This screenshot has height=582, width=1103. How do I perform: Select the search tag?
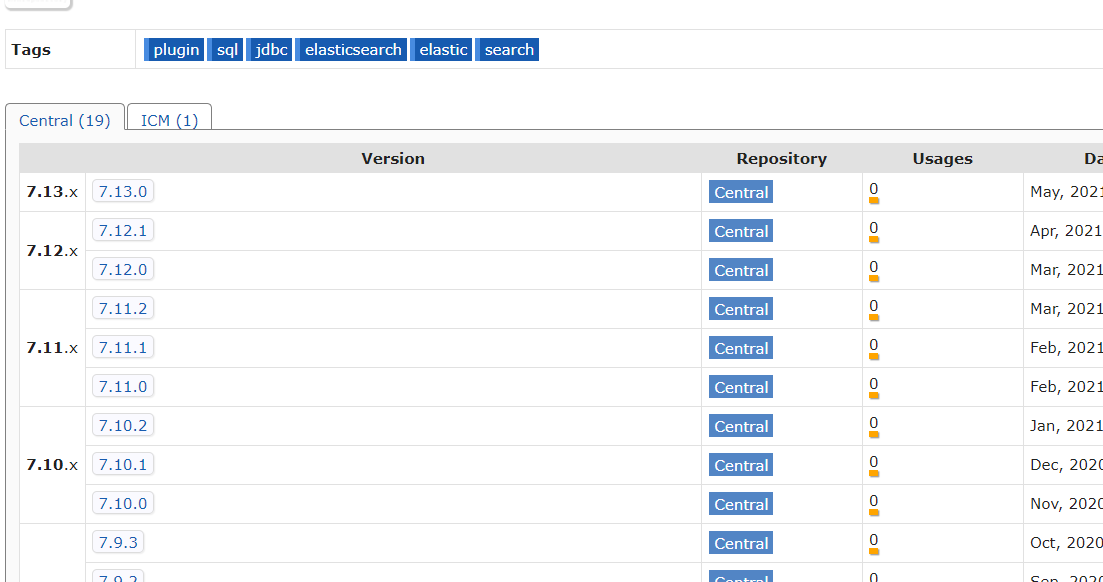pyautogui.click(x=507, y=49)
